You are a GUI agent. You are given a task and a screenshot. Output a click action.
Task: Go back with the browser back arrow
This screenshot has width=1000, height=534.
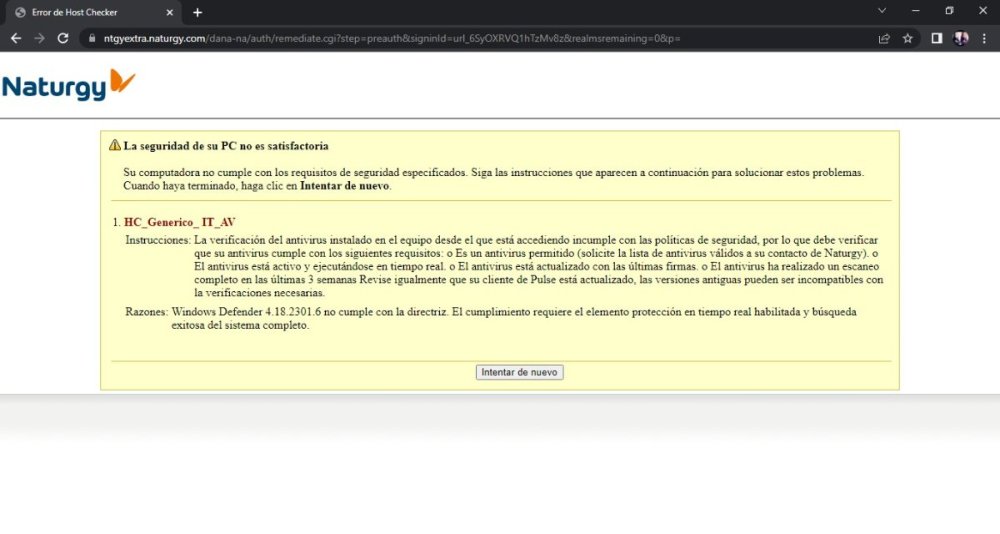point(16,38)
